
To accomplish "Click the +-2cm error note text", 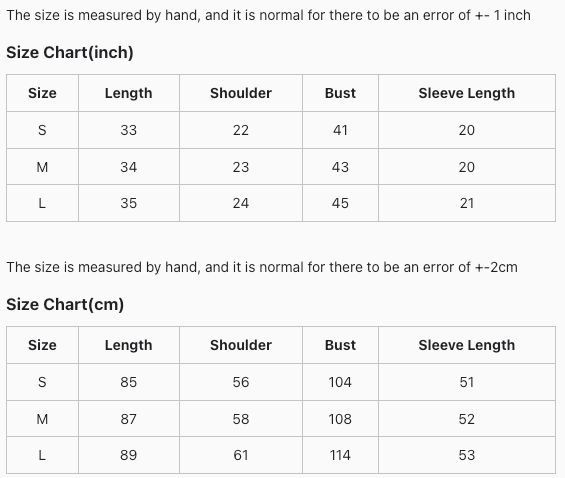I will pos(262,267).
